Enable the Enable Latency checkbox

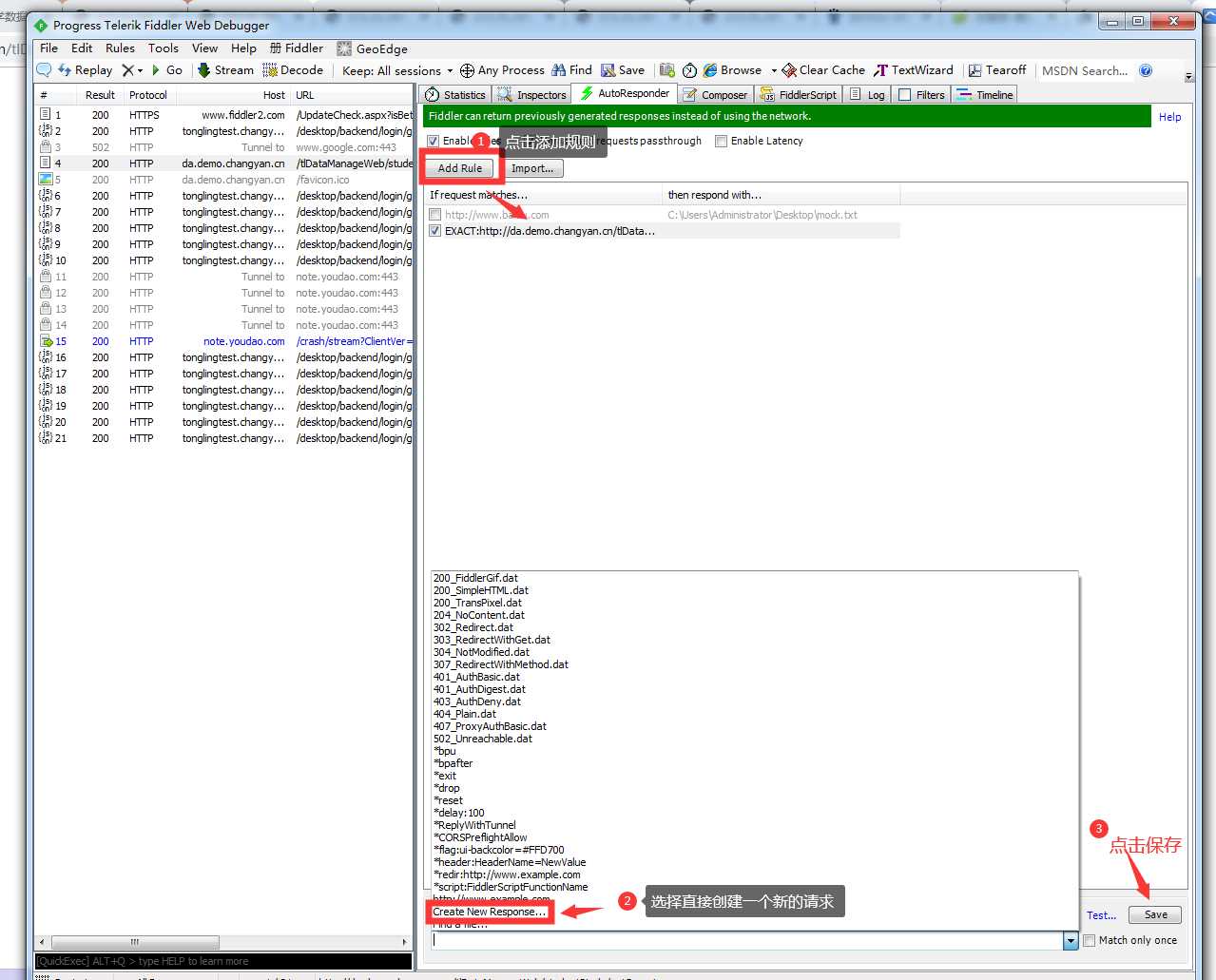coord(721,141)
